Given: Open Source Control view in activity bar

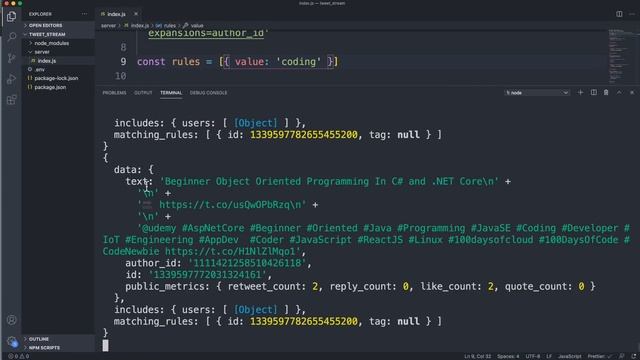Looking at the screenshot, I should pos(11,58).
